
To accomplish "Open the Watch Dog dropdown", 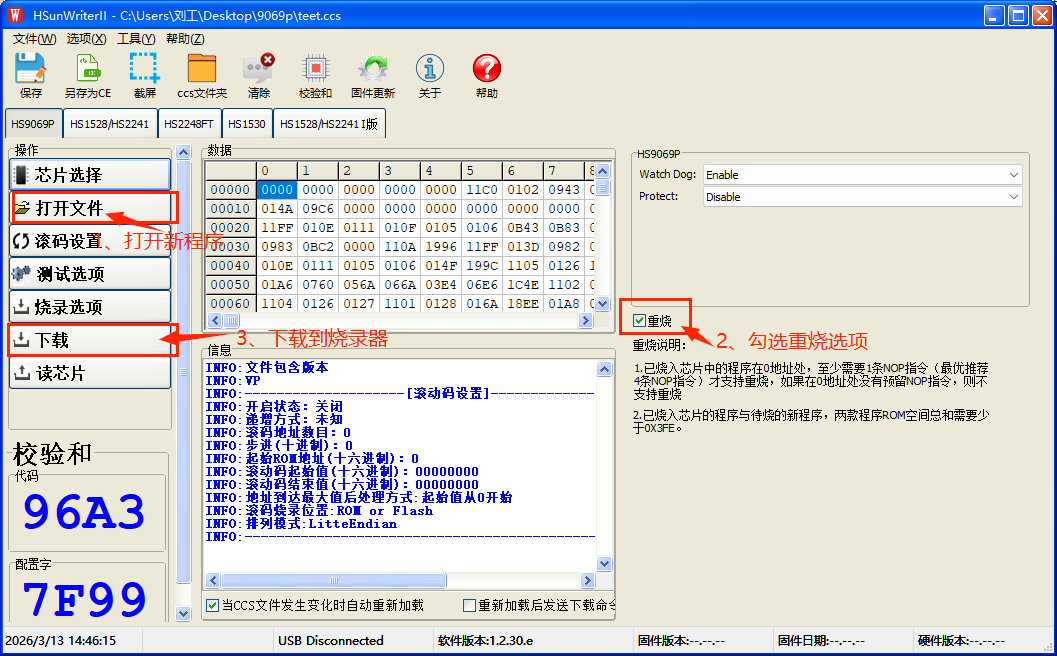I will 862,175.
